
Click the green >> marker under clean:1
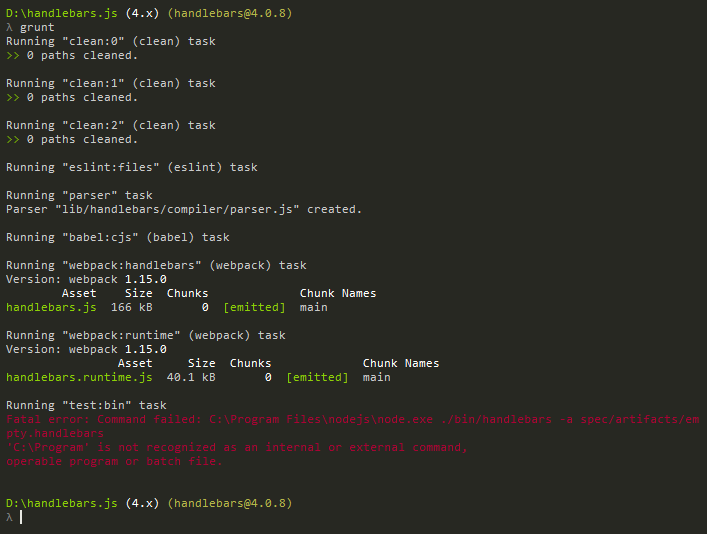click(x=13, y=97)
